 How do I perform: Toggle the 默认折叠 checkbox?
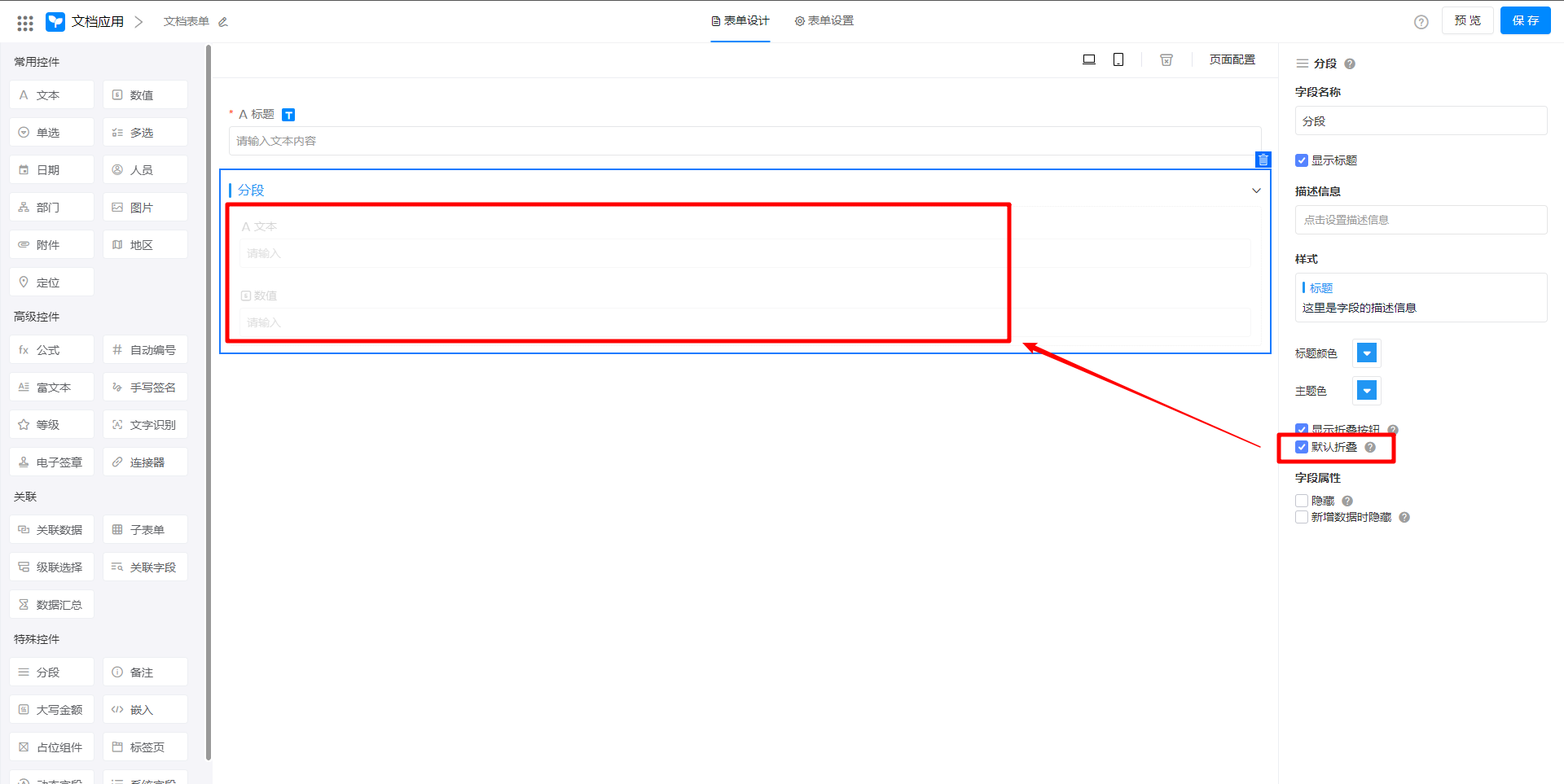coord(1302,447)
